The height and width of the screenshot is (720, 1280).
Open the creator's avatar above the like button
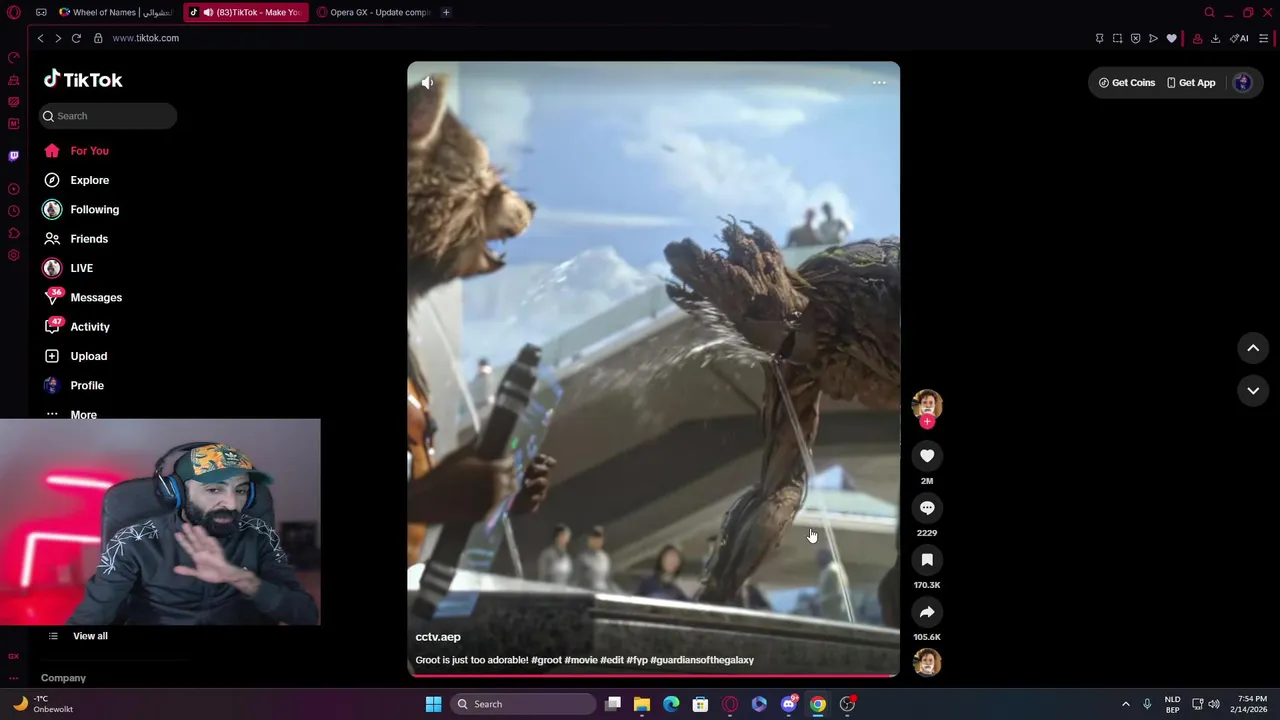927,403
